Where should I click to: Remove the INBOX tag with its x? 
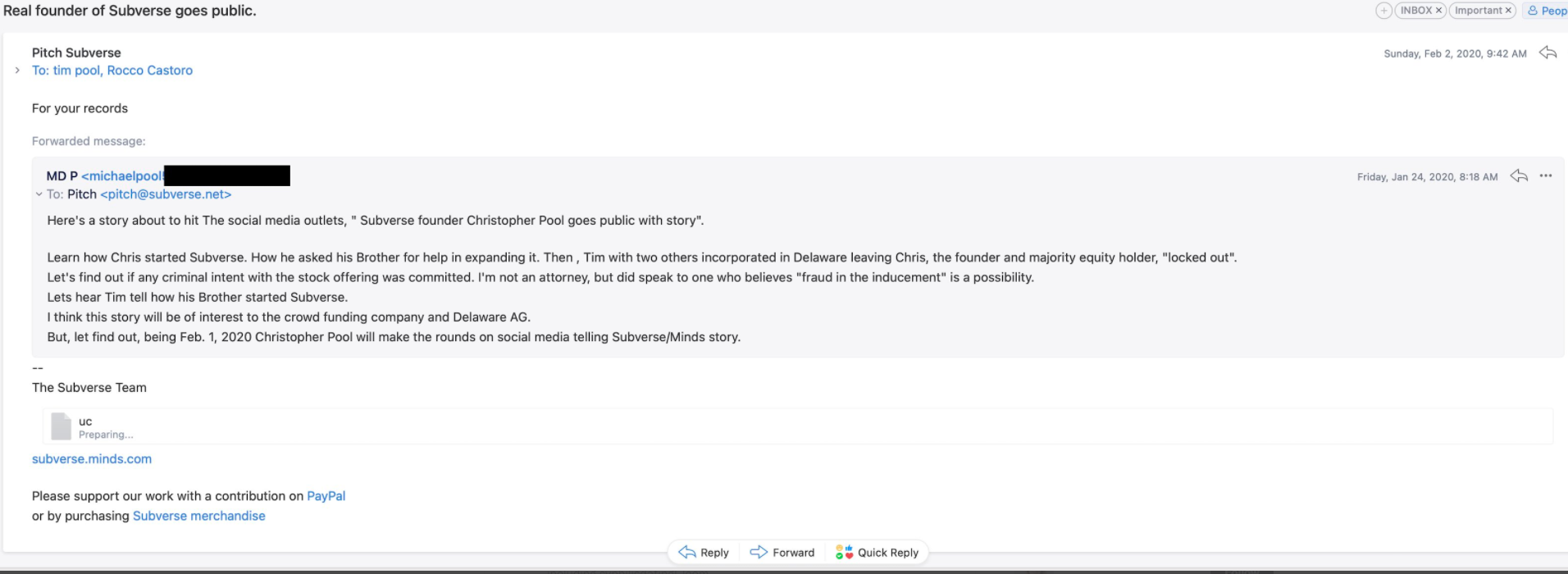point(1438,11)
